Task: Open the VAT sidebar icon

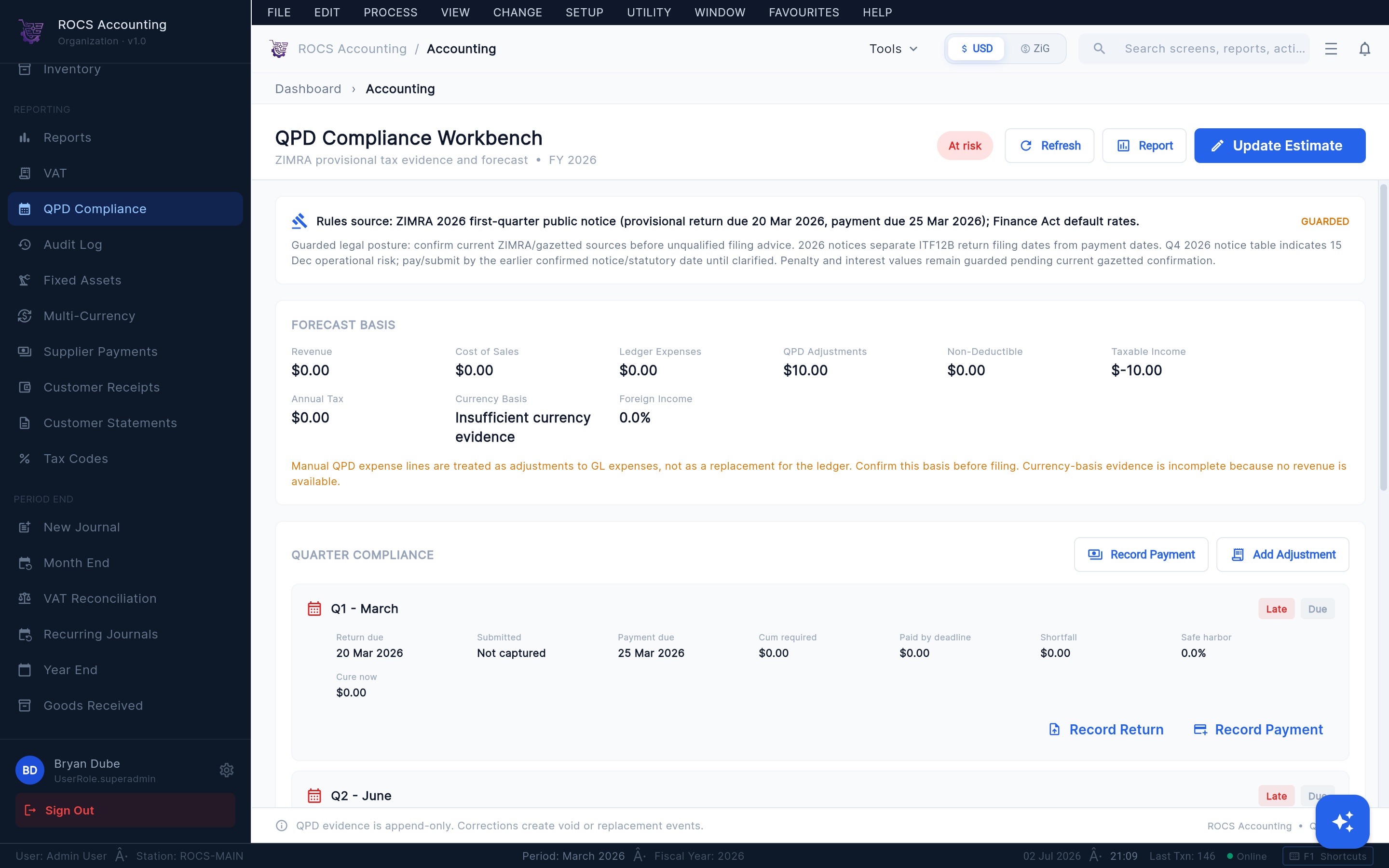Action: coord(25,174)
